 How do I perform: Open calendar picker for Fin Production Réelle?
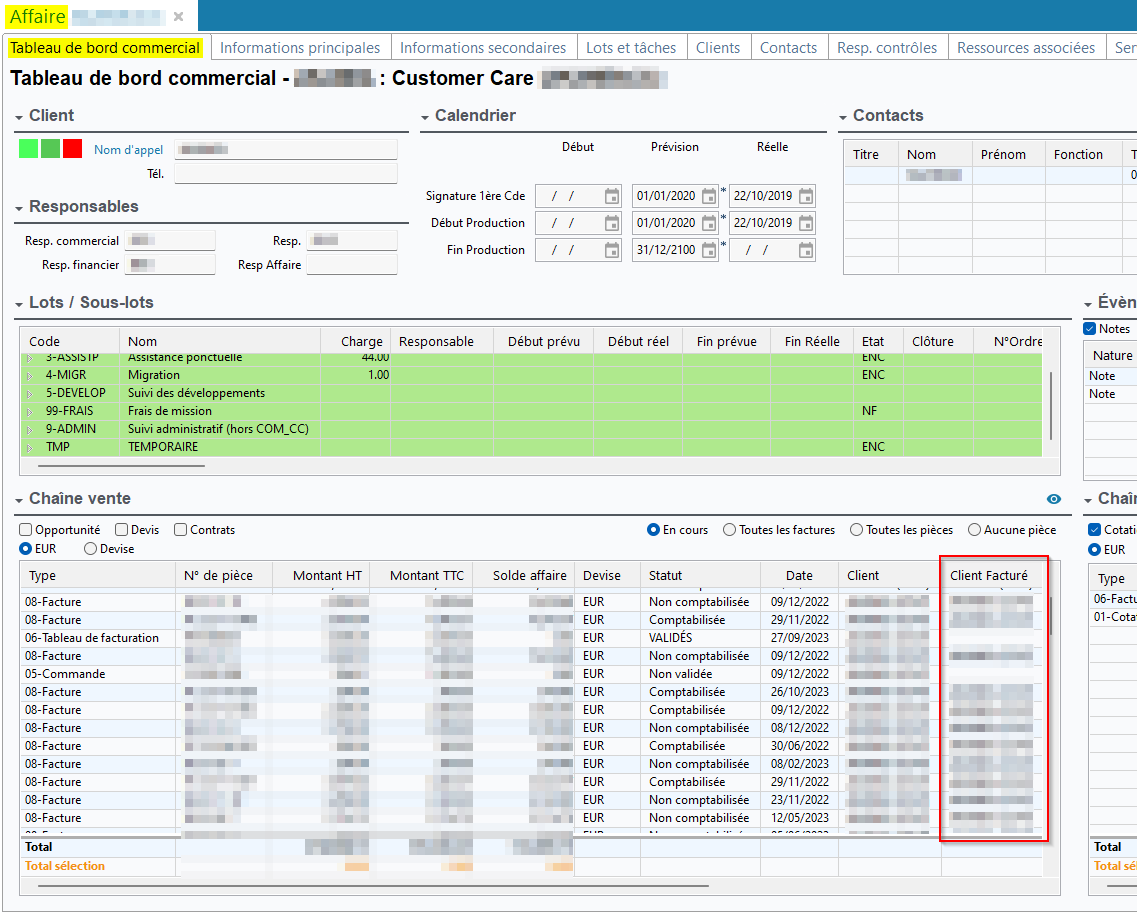pos(806,250)
